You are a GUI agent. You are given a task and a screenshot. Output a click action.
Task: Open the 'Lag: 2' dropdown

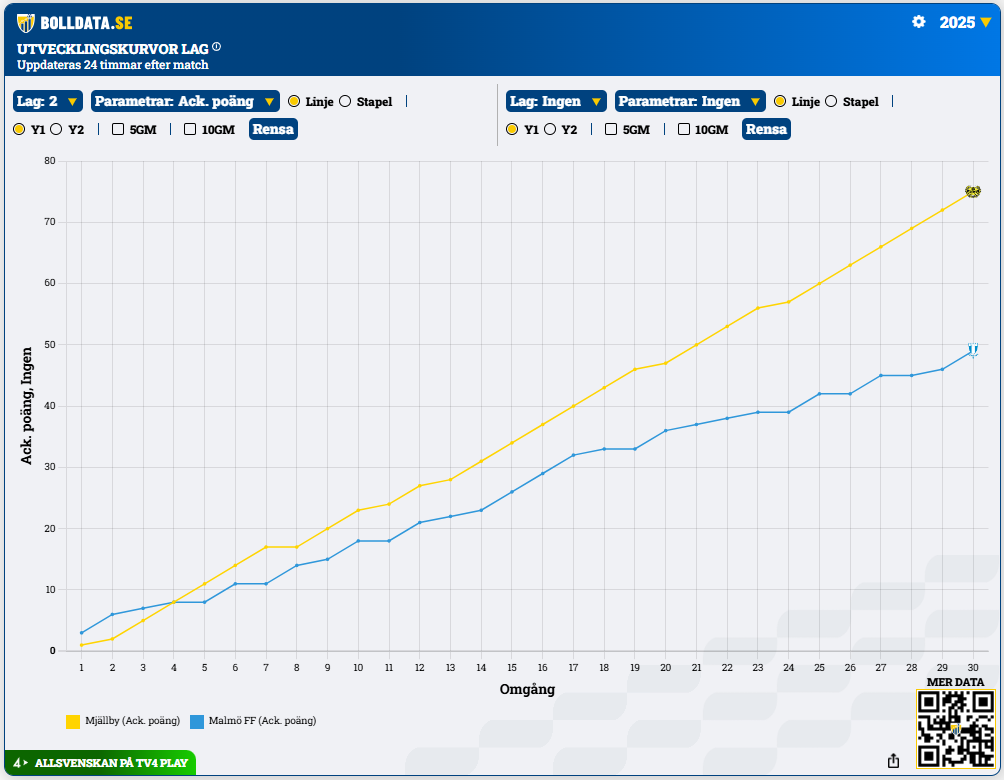point(47,101)
